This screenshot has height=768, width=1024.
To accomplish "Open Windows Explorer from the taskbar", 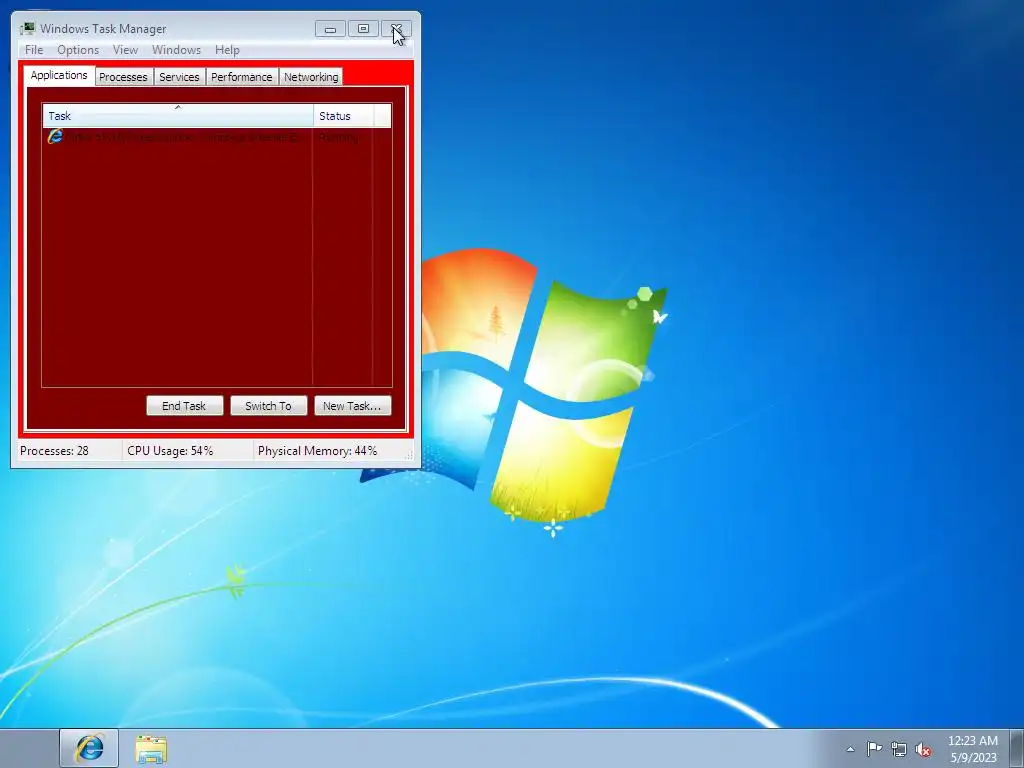I will point(151,748).
